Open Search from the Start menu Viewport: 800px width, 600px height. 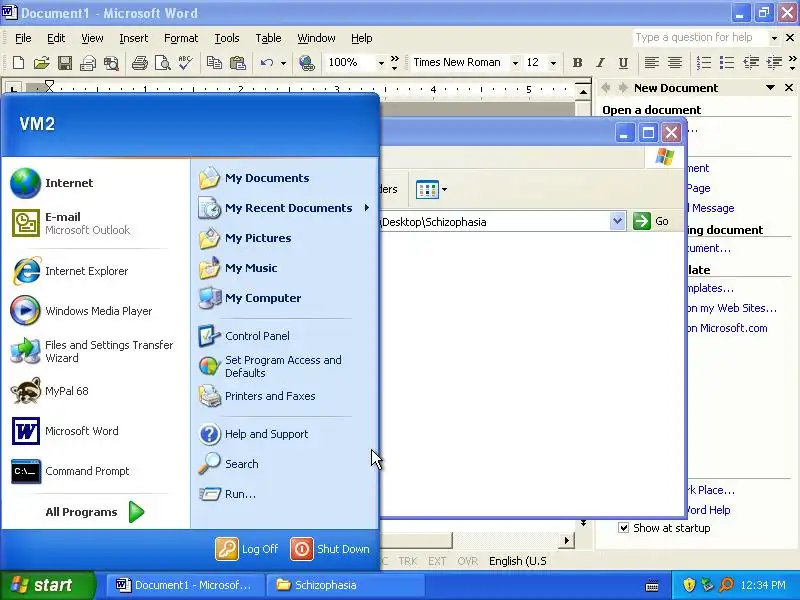click(x=285, y=464)
